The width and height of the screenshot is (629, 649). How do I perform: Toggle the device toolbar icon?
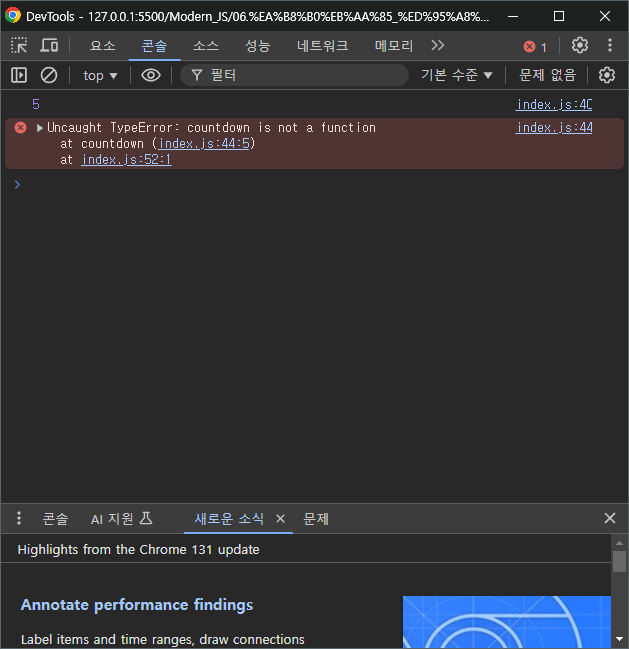click(49, 45)
